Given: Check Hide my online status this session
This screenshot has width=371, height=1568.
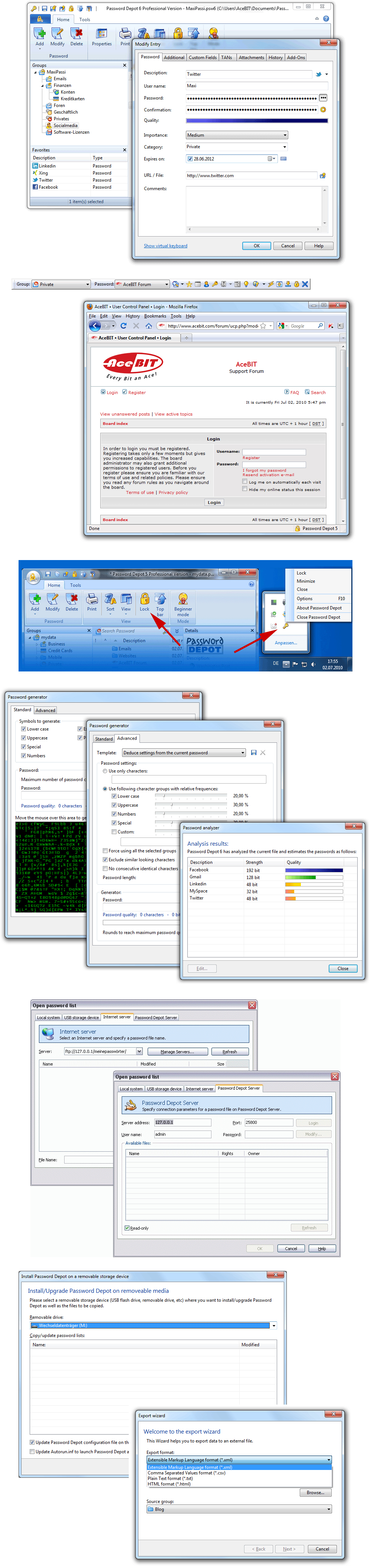Looking at the screenshot, I should (x=244, y=489).
